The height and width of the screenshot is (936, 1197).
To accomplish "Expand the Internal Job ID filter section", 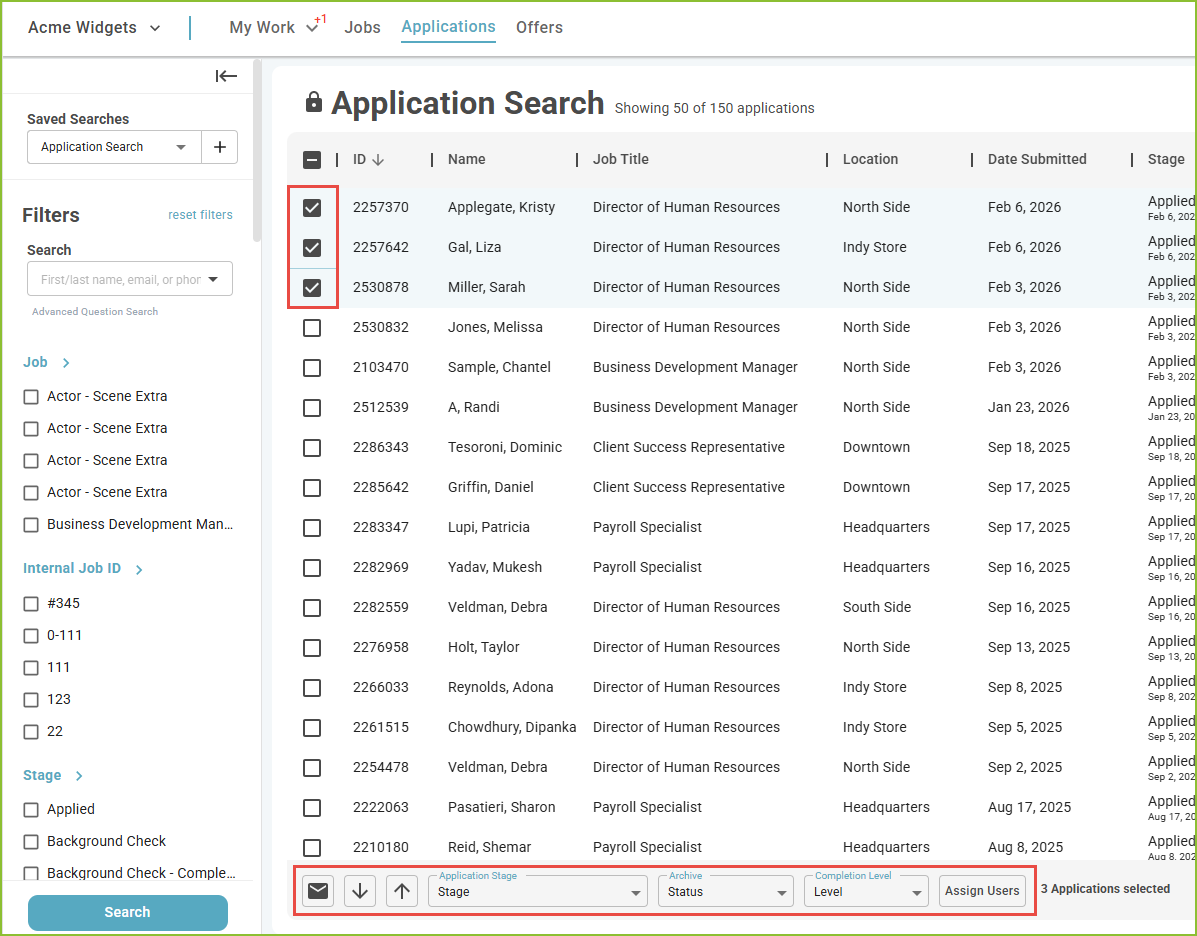I will point(83,569).
